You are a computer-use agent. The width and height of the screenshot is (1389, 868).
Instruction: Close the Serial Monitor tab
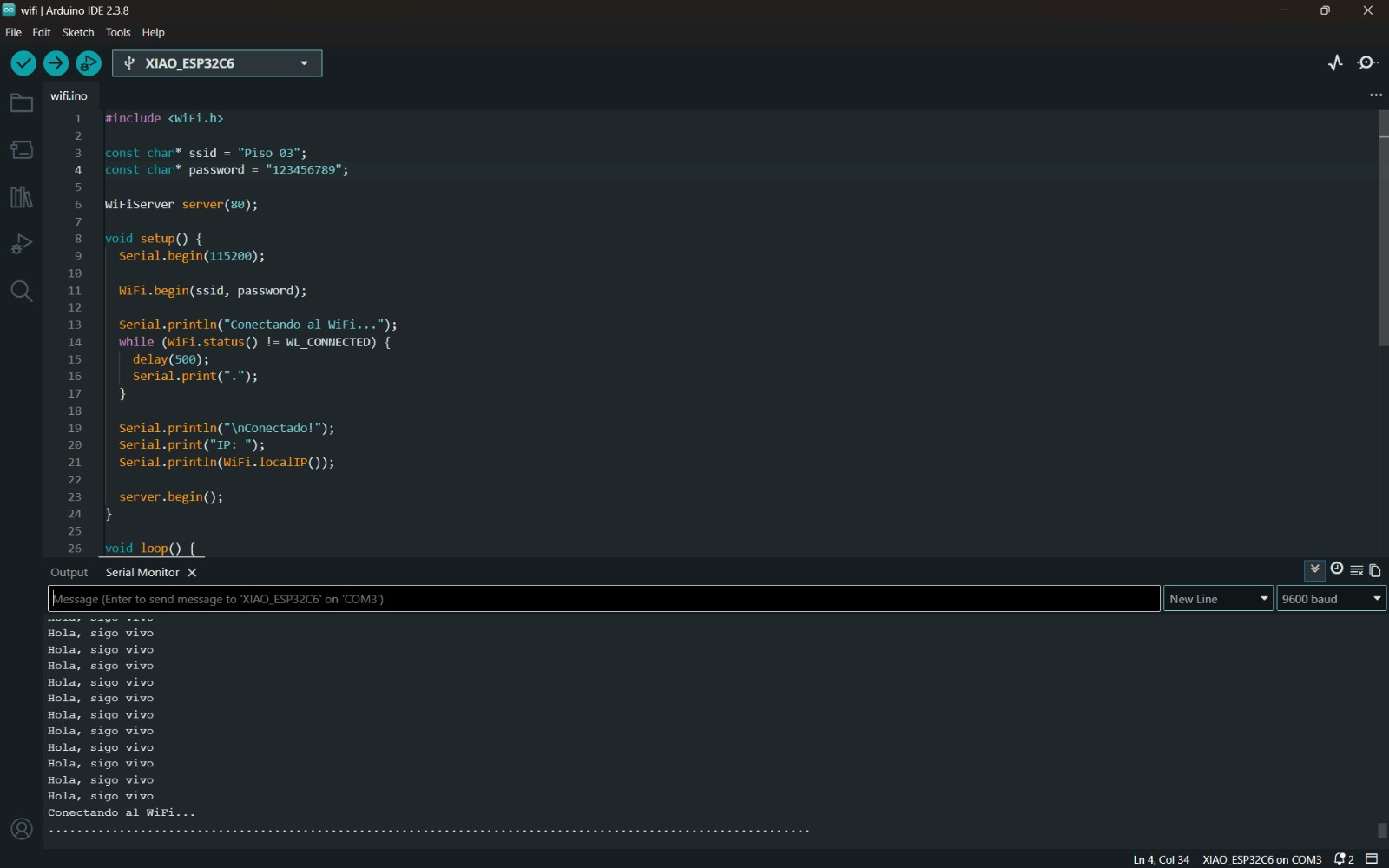(193, 573)
